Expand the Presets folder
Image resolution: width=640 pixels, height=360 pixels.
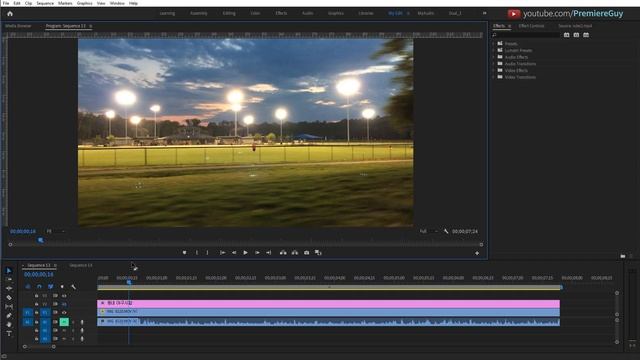coord(493,43)
